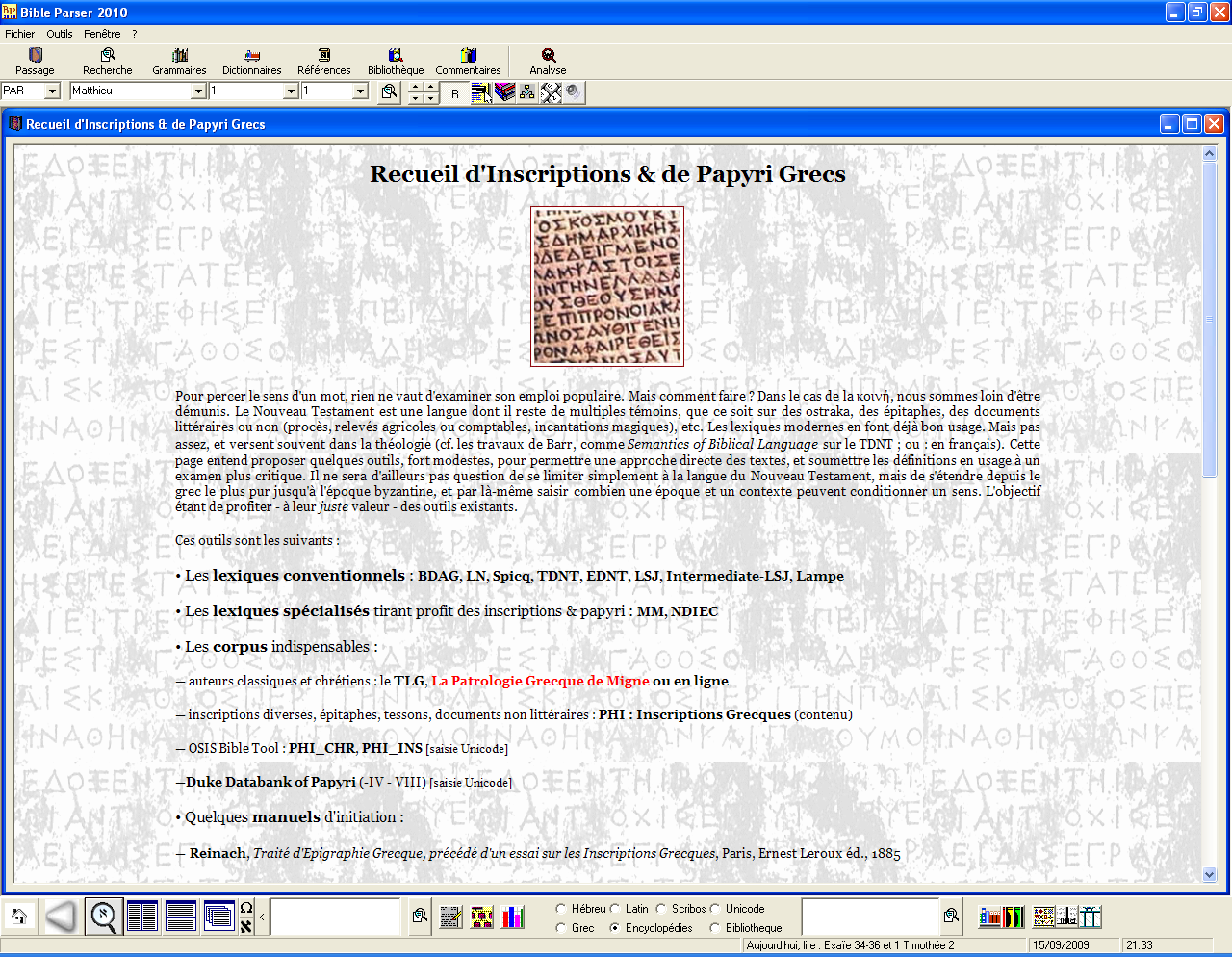The height and width of the screenshot is (957, 1232).
Task: Select the horizontal split layout icon
Action: click(181, 917)
